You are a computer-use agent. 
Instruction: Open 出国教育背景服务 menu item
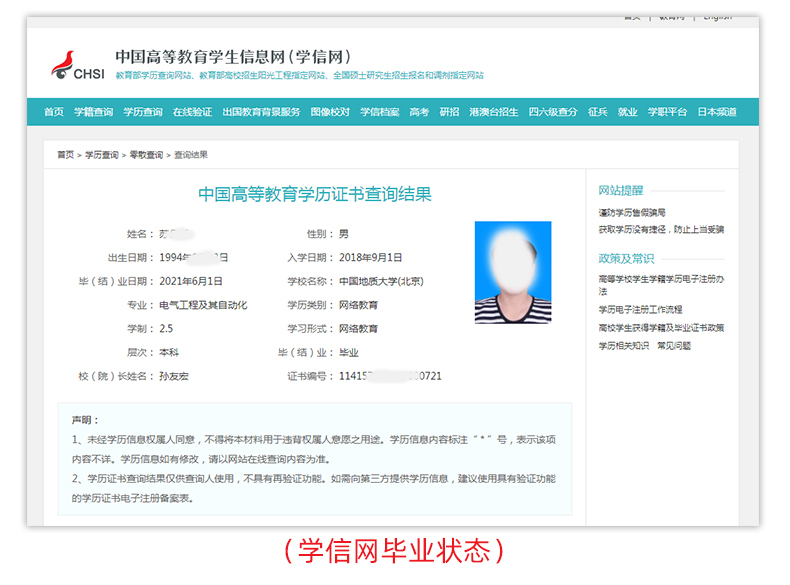tap(261, 112)
